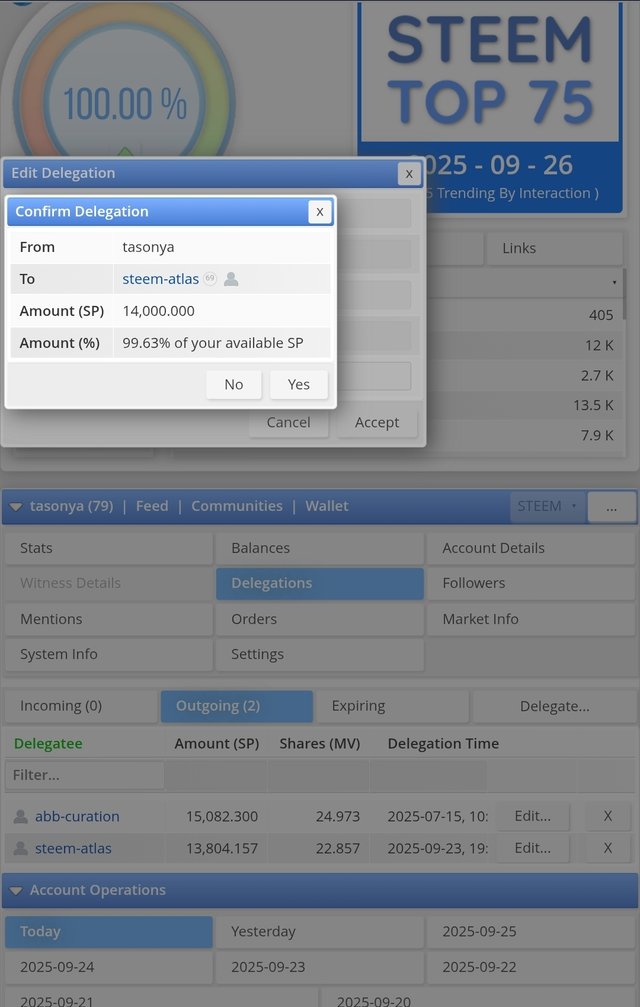Select the 2025-09-22 operations tab
The image size is (640, 1007).
[x=531, y=967]
